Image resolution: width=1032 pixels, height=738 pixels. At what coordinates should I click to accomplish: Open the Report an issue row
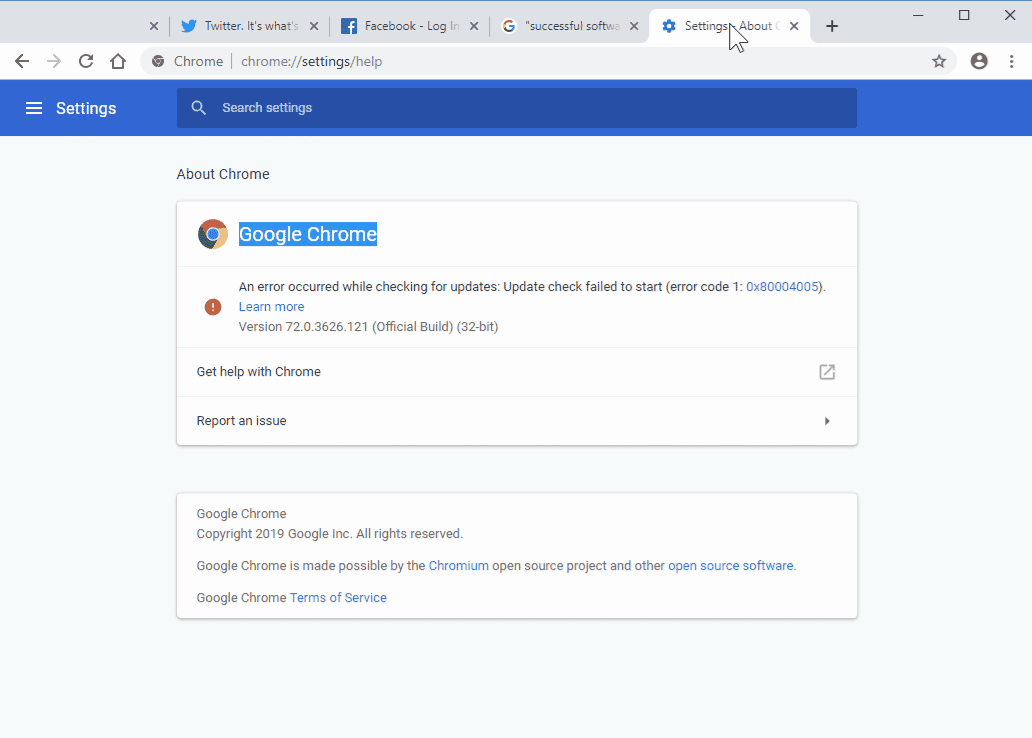517,421
